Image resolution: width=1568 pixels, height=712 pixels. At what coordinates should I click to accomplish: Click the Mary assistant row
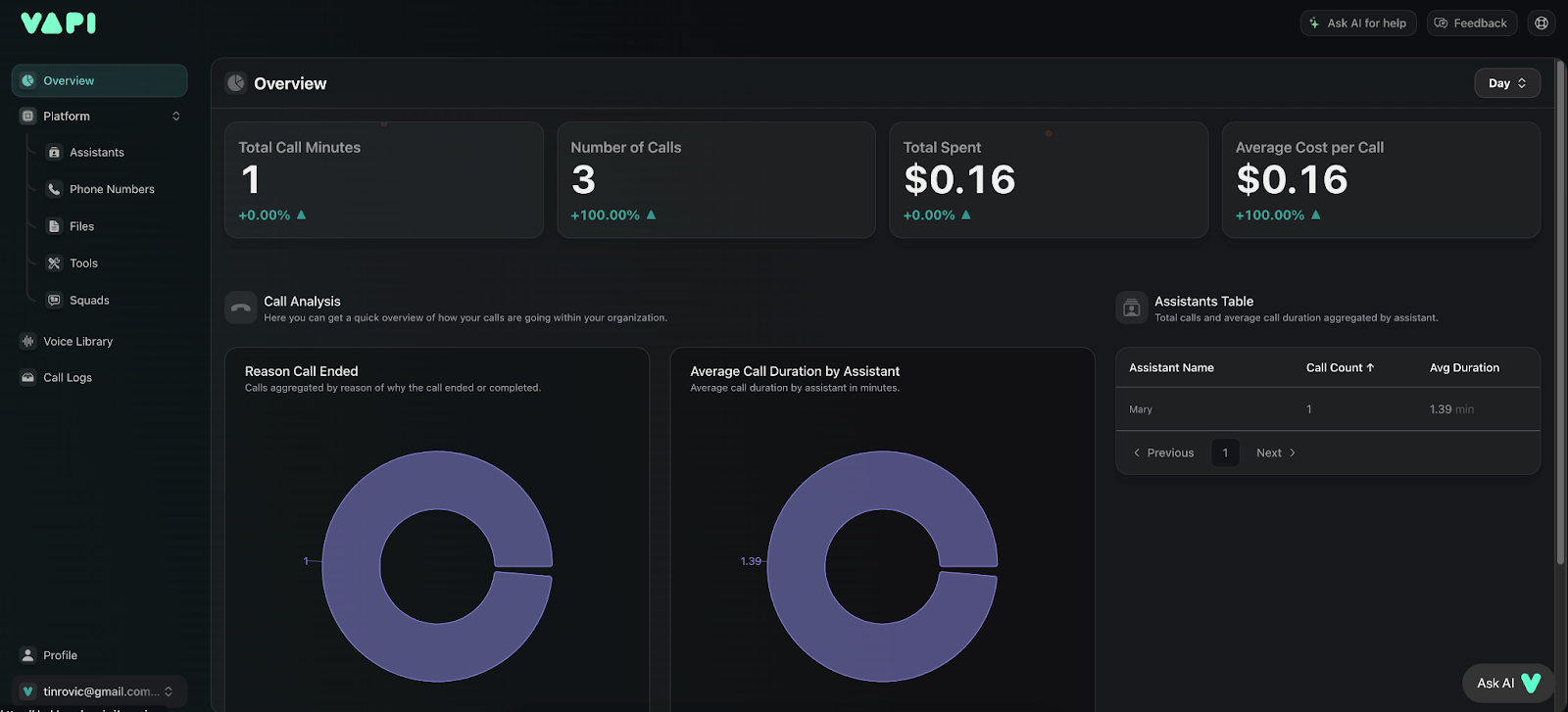tap(1328, 409)
